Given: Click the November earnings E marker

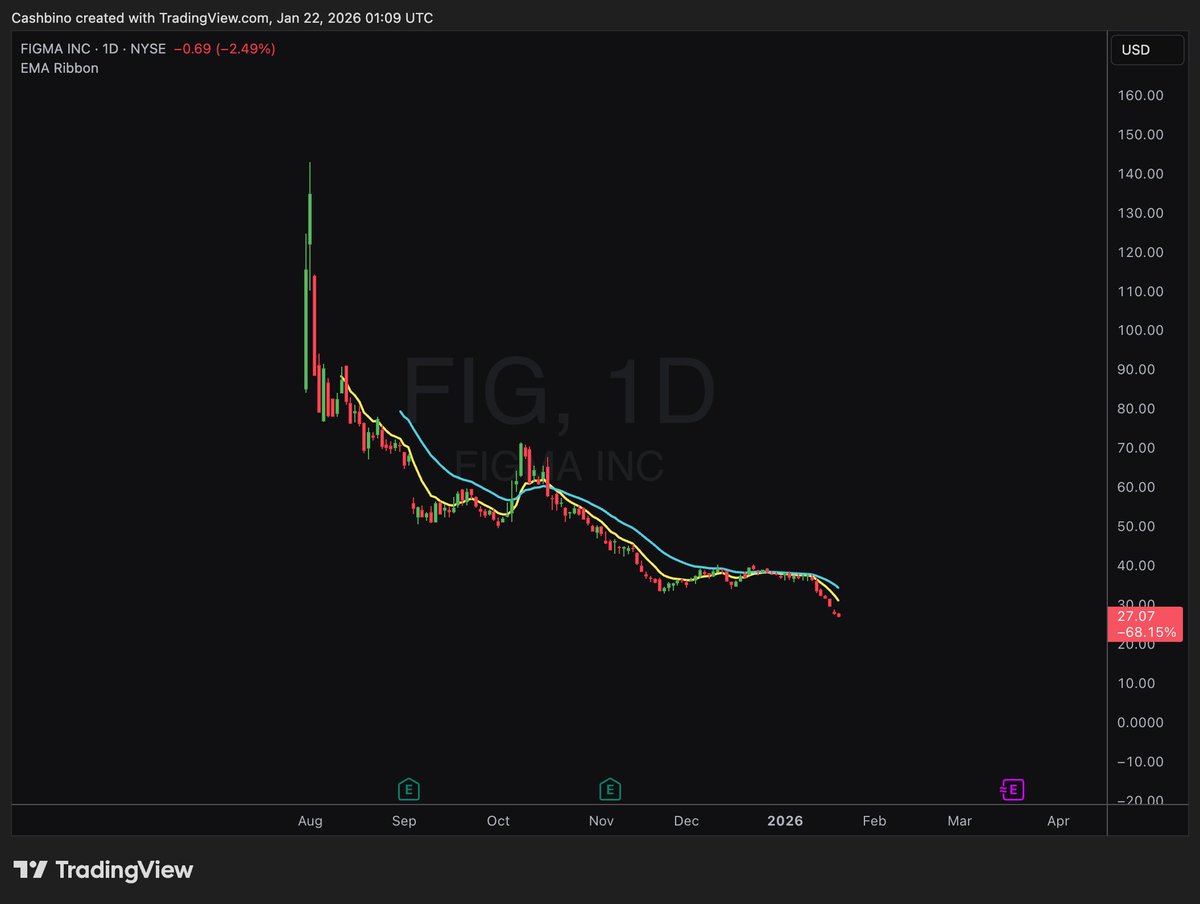Looking at the screenshot, I should [x=610, y=790].
